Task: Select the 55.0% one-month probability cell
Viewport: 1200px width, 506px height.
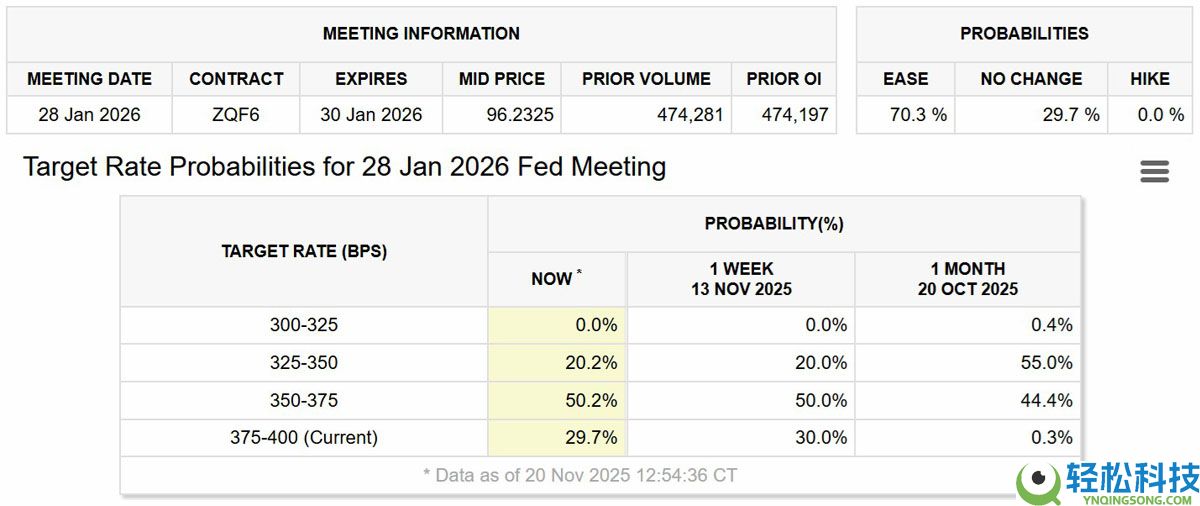Action: coord(1047,363)
